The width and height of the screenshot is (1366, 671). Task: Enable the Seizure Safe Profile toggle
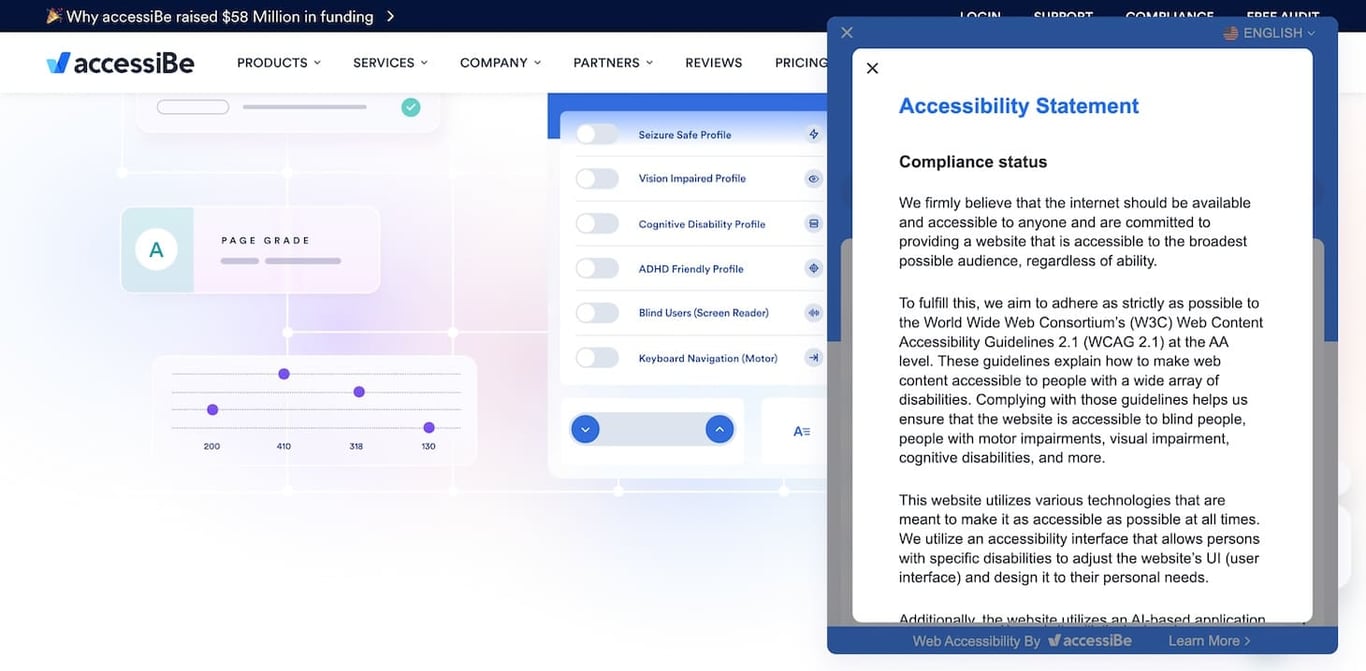click(x=597, y=133)
